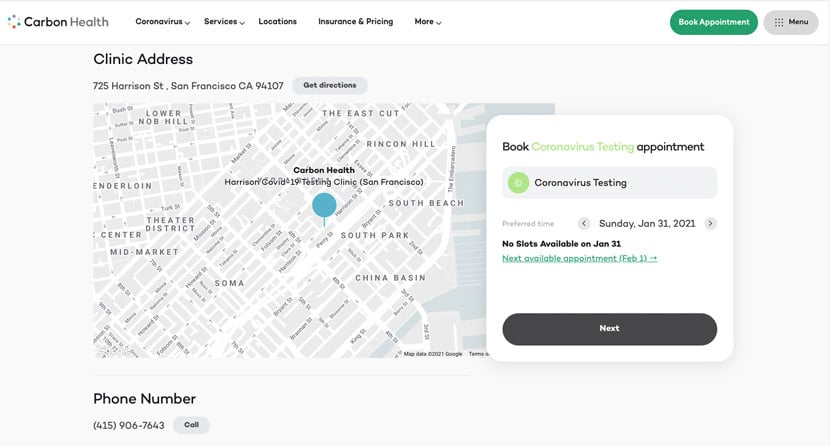Click the blue map location pin
Viewport: 830px width, 446px height.
click(324, 205)
